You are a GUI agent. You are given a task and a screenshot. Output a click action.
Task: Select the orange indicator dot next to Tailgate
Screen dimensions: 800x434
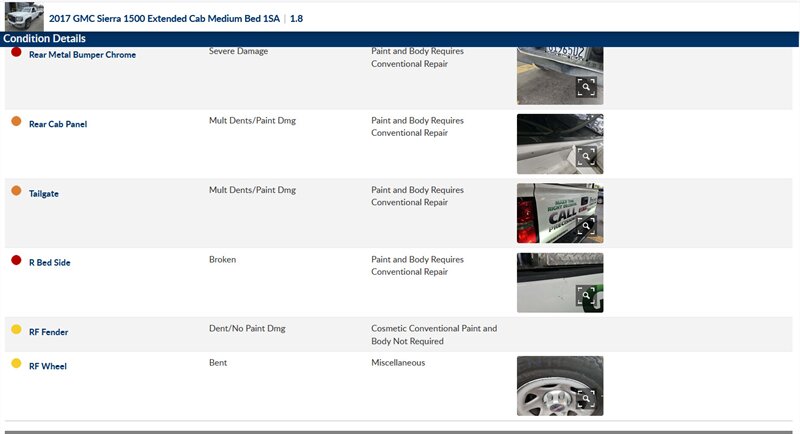pos(16,190)
